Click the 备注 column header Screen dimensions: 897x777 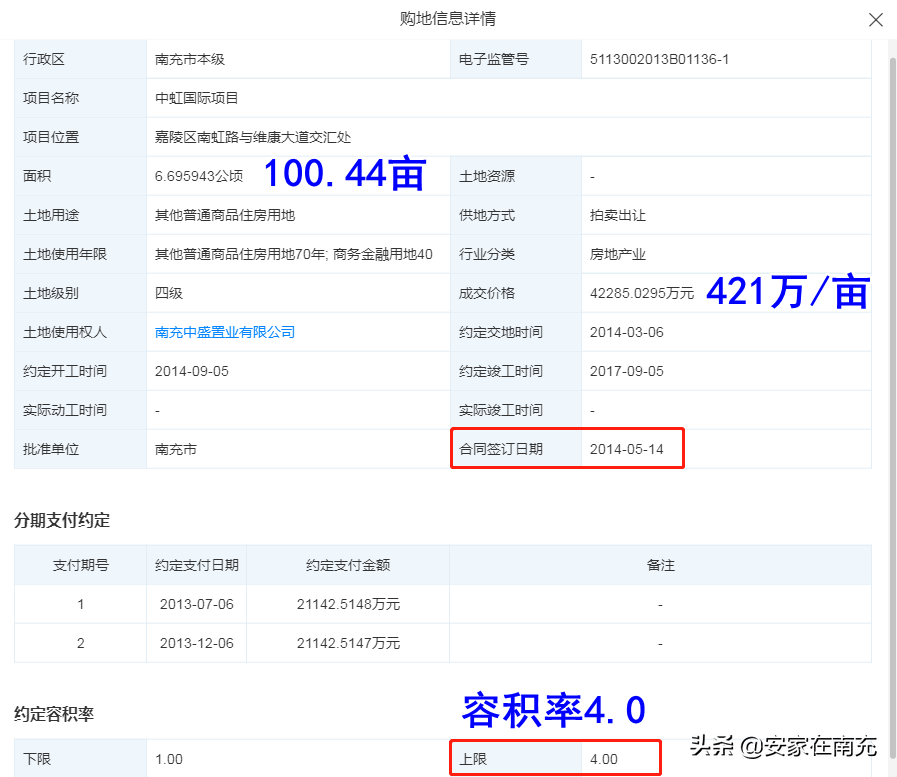click(x=661, y=565)
